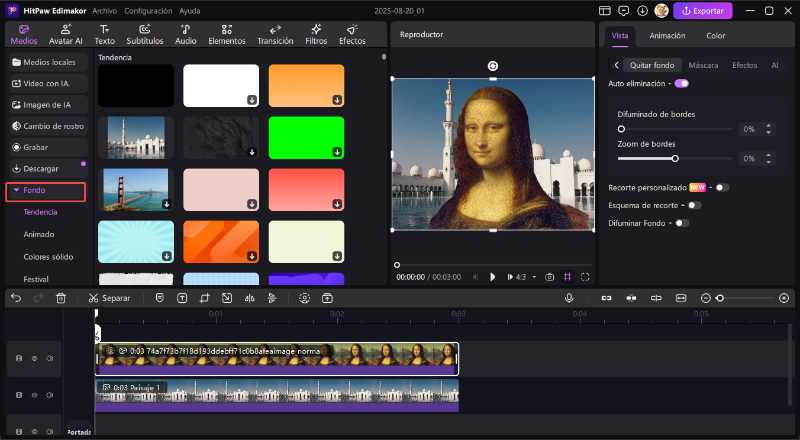Click the Separar split button
This screenshot has height=440, width=800.
(x=109, y=298)
